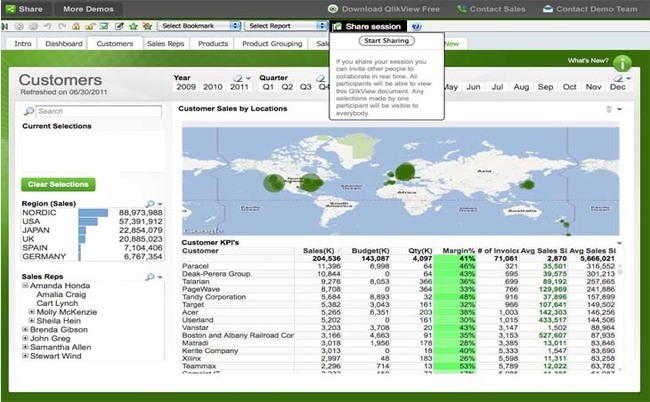
Task: Click the trash icon above the map
Action: click(x=607, y=108)
